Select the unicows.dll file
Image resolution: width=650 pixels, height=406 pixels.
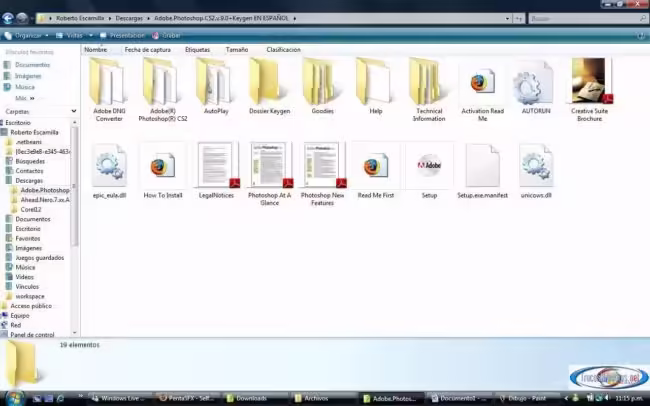coord(536,171)
